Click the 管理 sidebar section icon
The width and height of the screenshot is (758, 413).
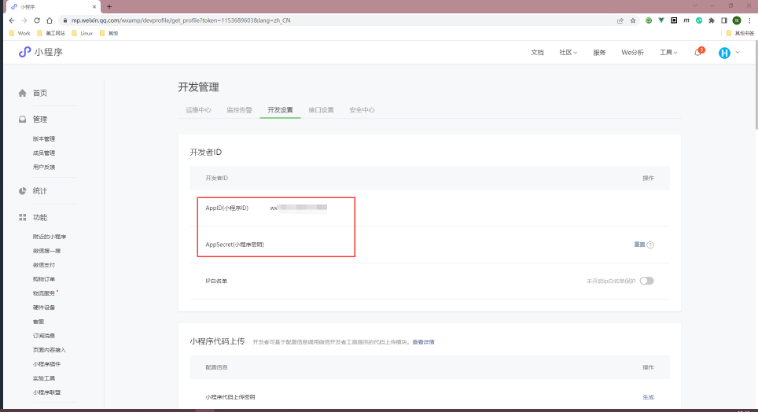pos(22,119)
